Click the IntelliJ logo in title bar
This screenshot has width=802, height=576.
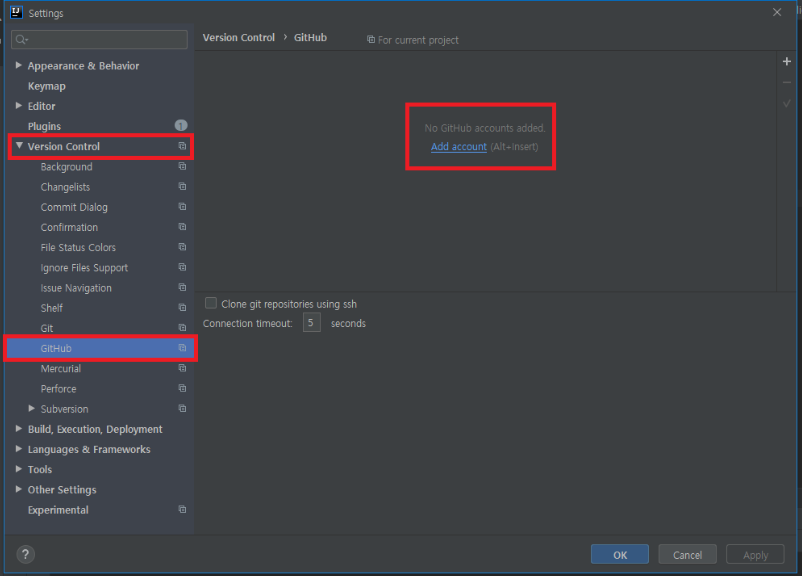(16, 12)
